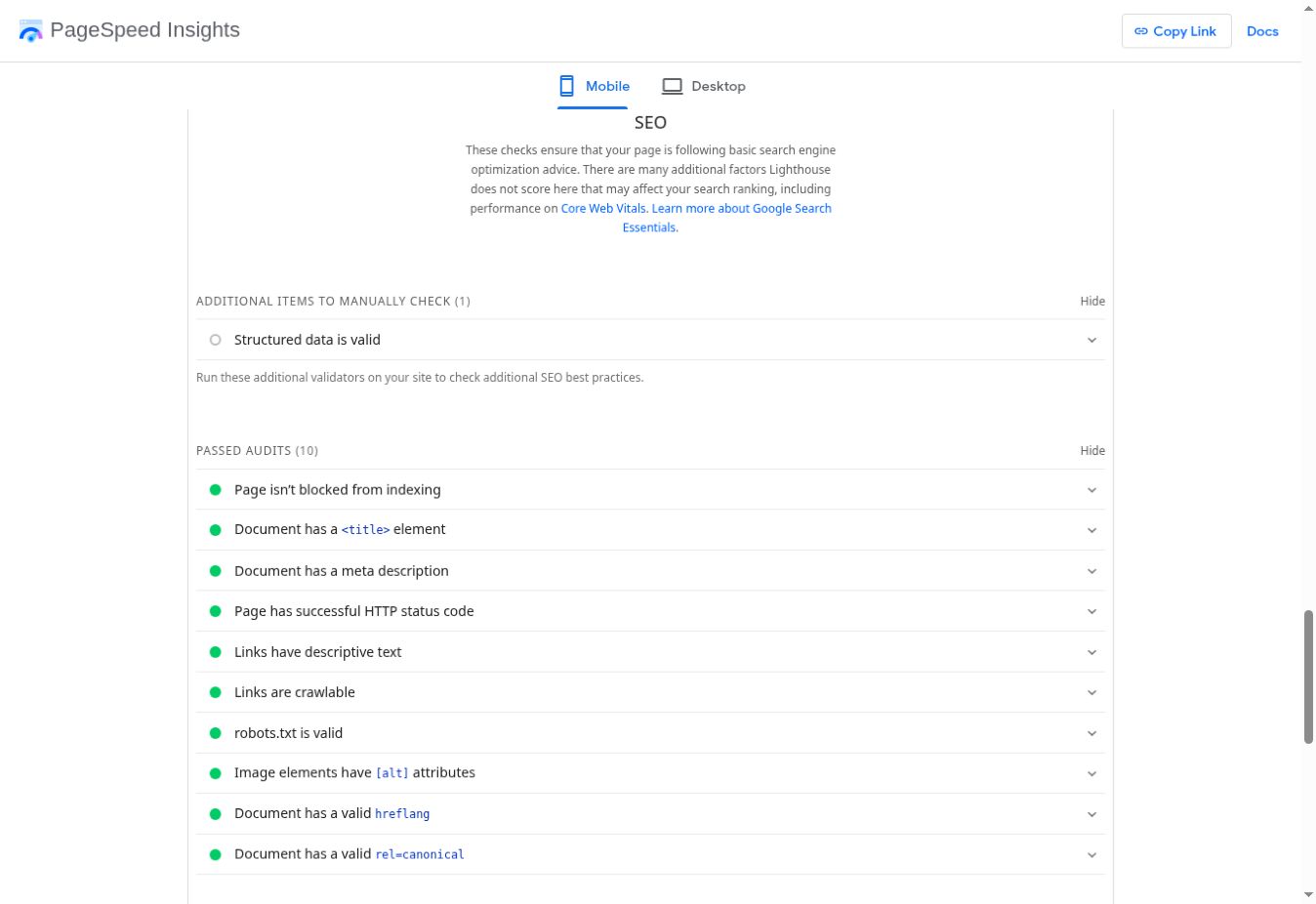Click the Links have descriptive text label

pyautogui.click(x=318, y=652)
